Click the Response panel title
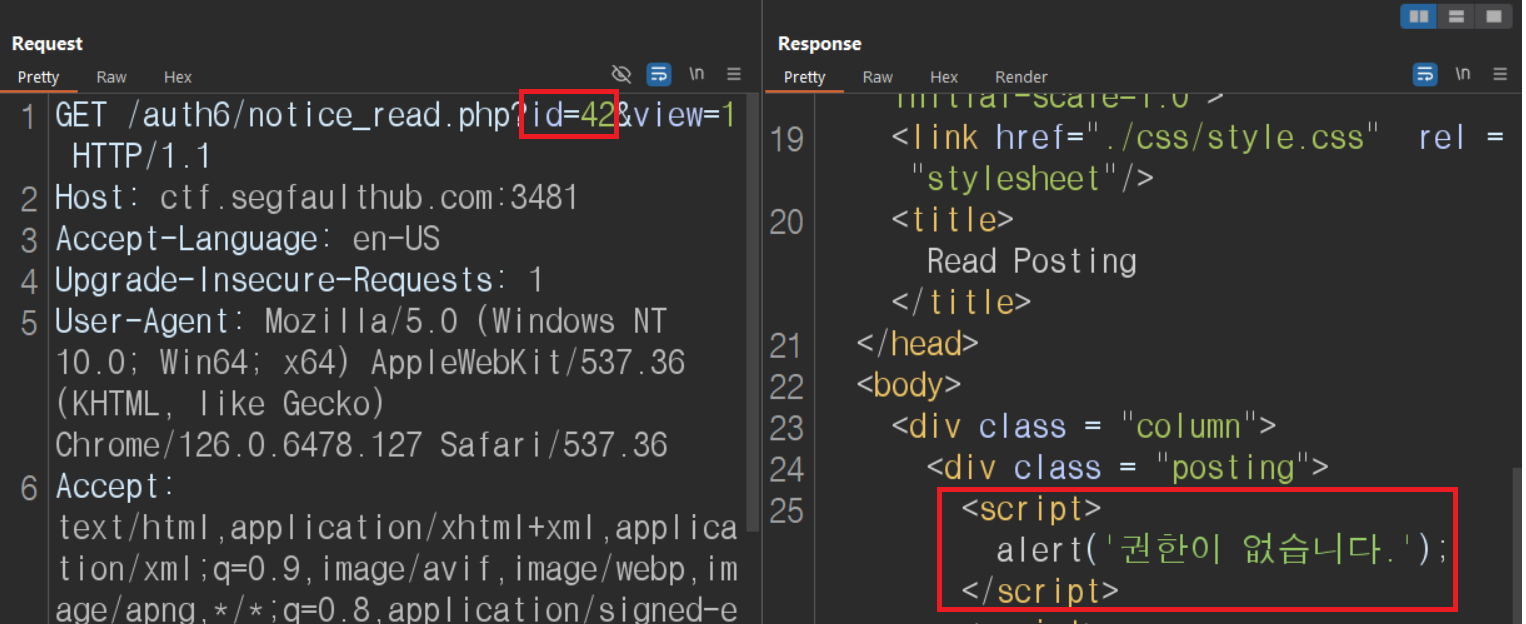Image resolution: width=1526 pixels, height=624 pixels. [819, 44]
